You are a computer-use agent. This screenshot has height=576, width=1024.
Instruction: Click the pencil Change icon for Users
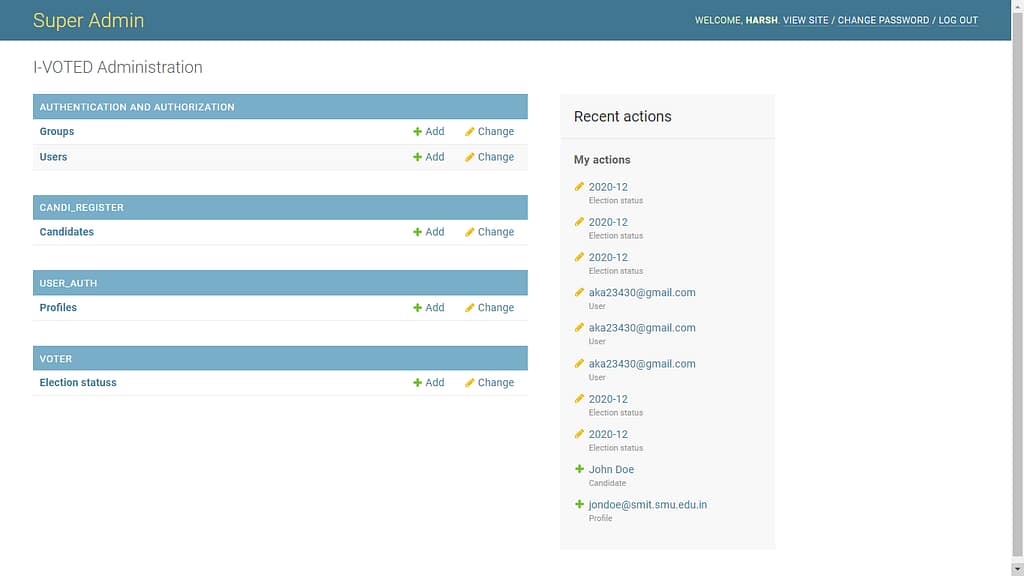tap(467, 157)
